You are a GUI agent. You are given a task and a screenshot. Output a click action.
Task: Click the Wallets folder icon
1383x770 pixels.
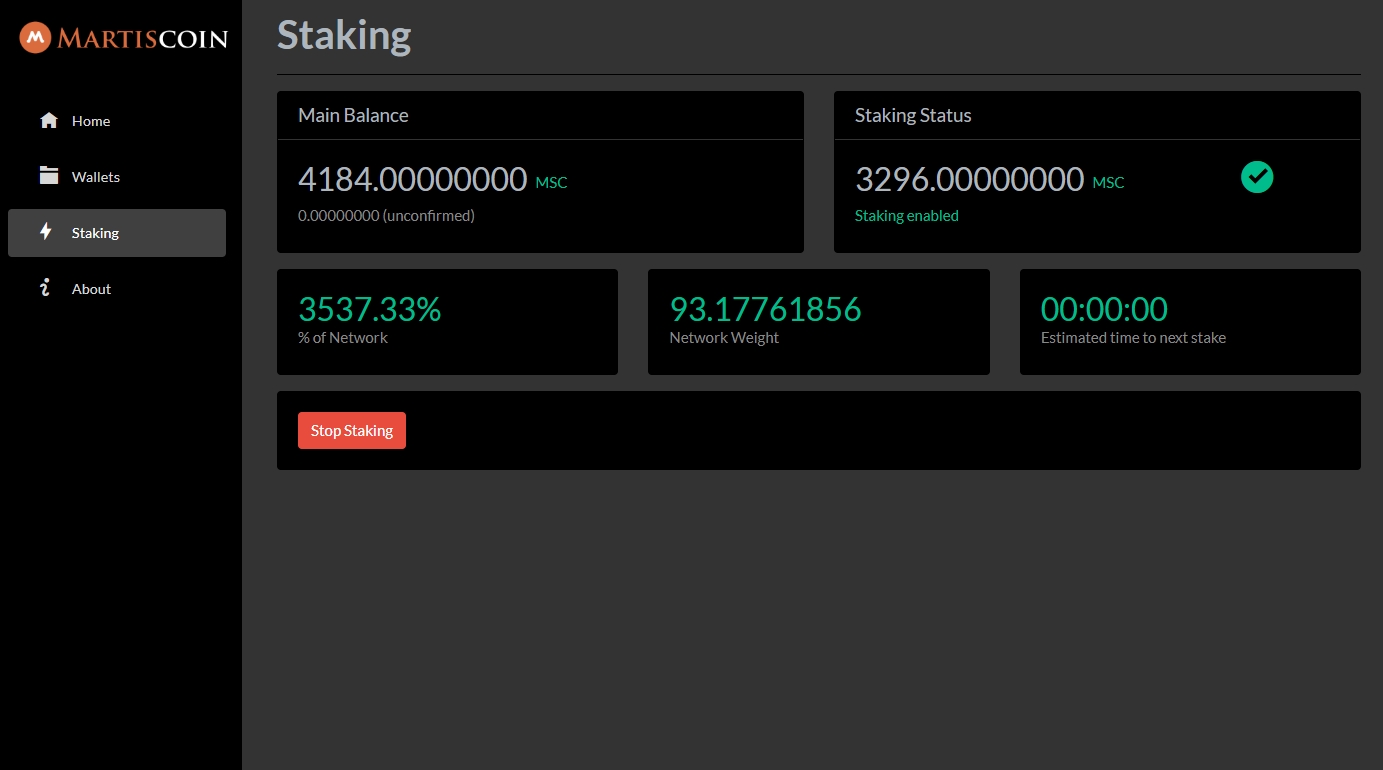[49, 176]
